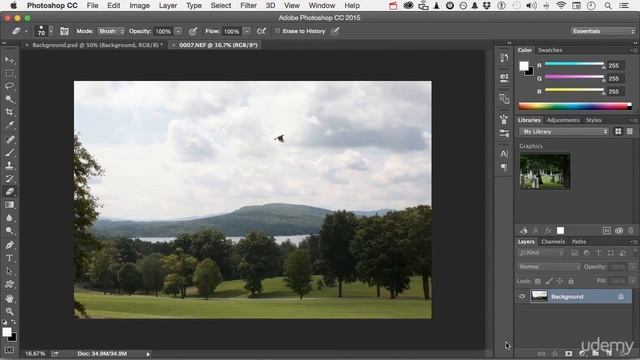Select the Rectangular Marquee tool

coord(9,73)
